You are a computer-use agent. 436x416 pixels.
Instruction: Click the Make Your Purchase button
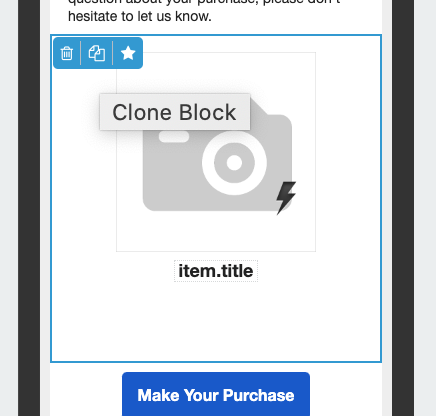click(x=216, y=394)
